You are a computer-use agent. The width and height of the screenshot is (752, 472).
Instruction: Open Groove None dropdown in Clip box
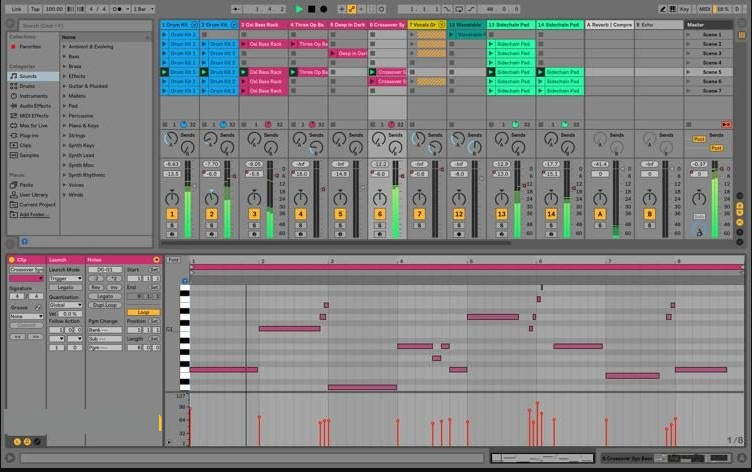(26, 316)
